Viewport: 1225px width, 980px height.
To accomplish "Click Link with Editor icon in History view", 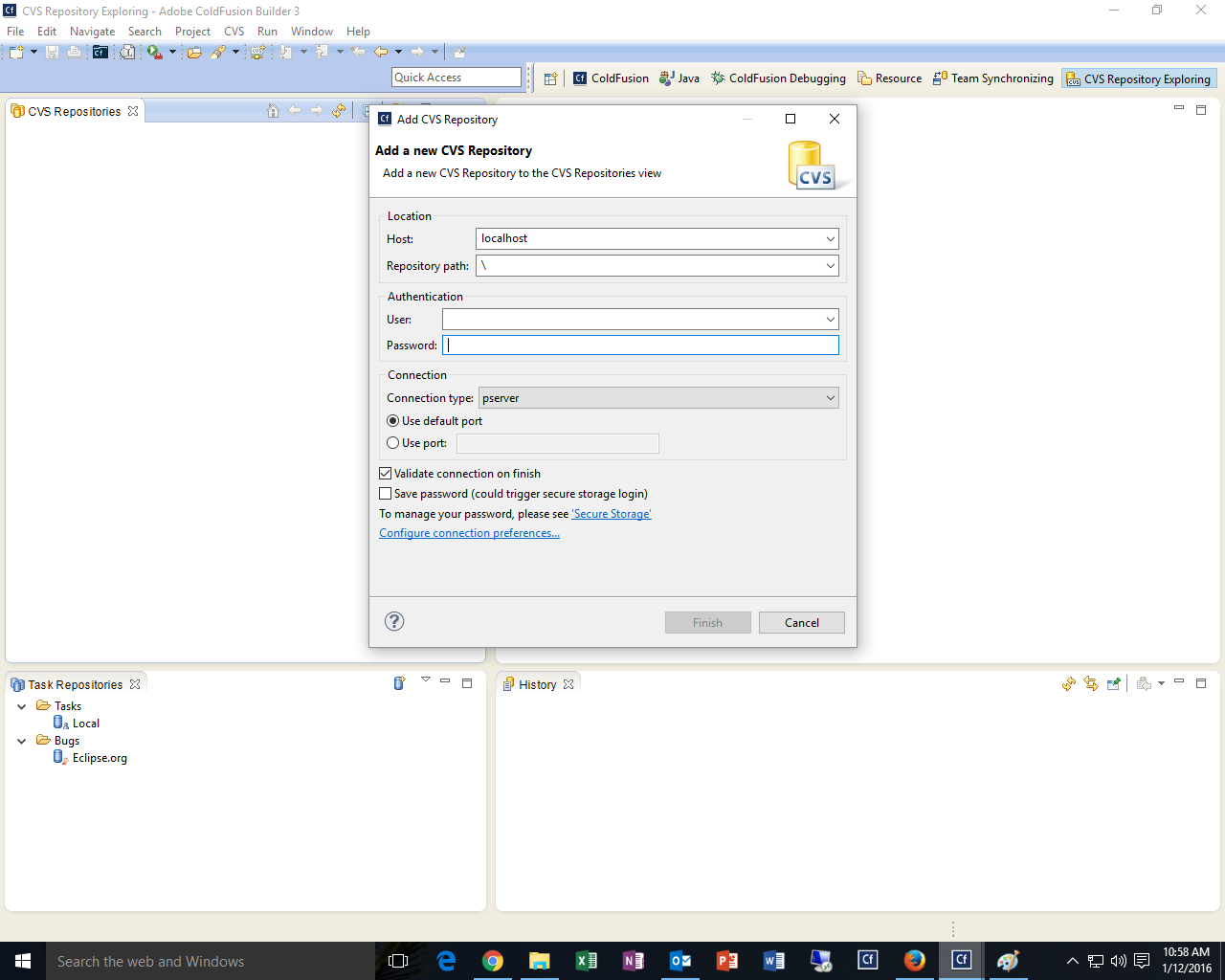I will pos(1091,683).
